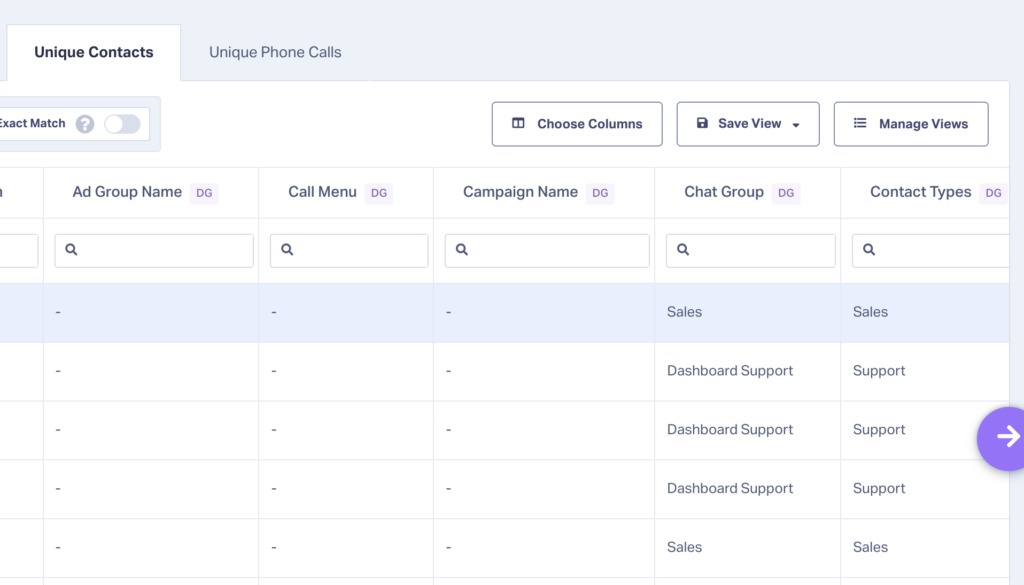
Task: Select the Unique Contacts tab
Action: (x=93, y=51)
